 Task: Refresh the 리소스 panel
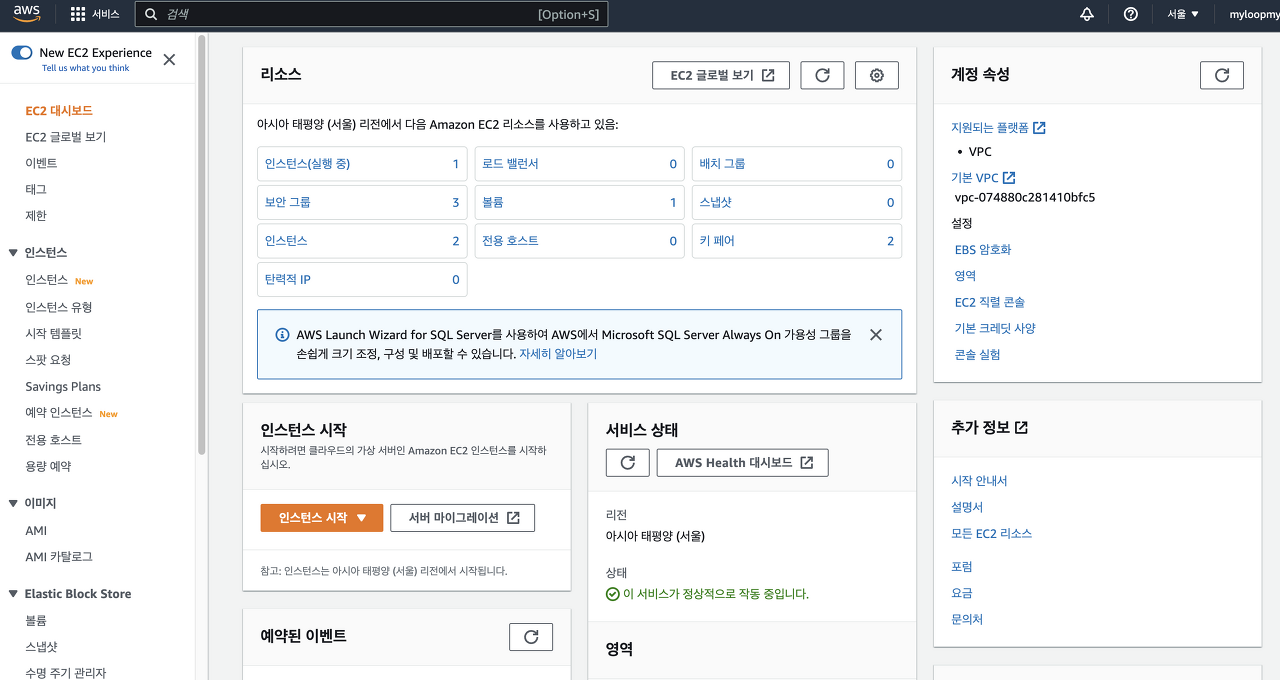pos(822,75)
